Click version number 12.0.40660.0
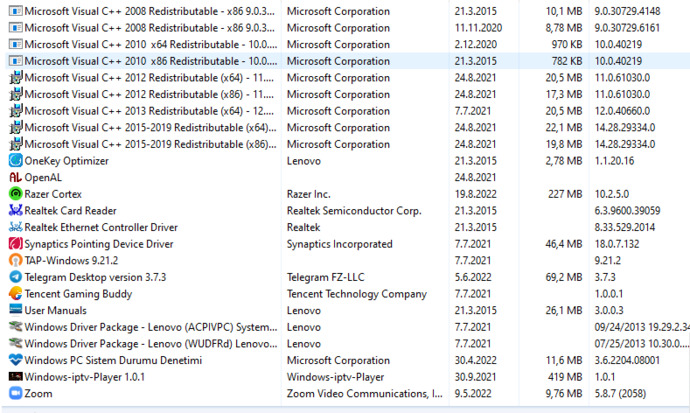 tap(622, 111)
